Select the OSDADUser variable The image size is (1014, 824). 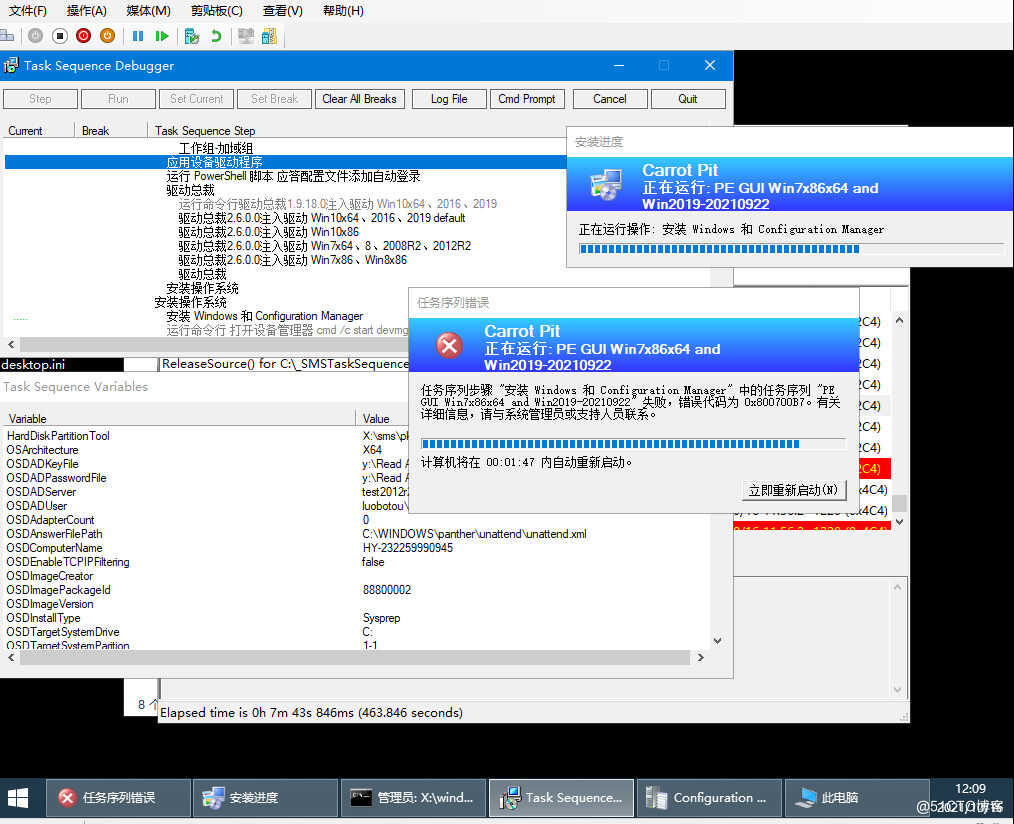[x=37, y=506]
